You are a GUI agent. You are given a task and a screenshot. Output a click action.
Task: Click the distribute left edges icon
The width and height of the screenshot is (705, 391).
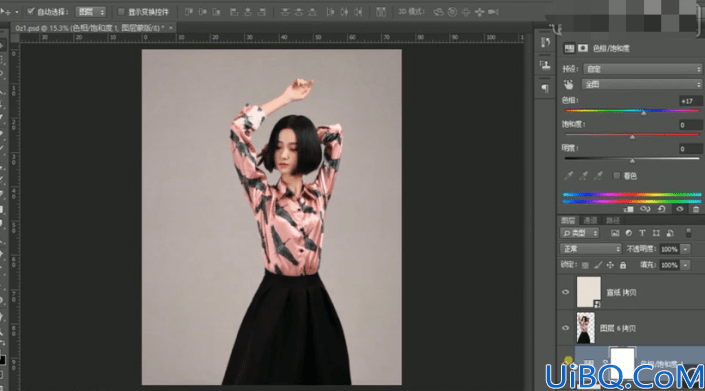tap(330, 12)
